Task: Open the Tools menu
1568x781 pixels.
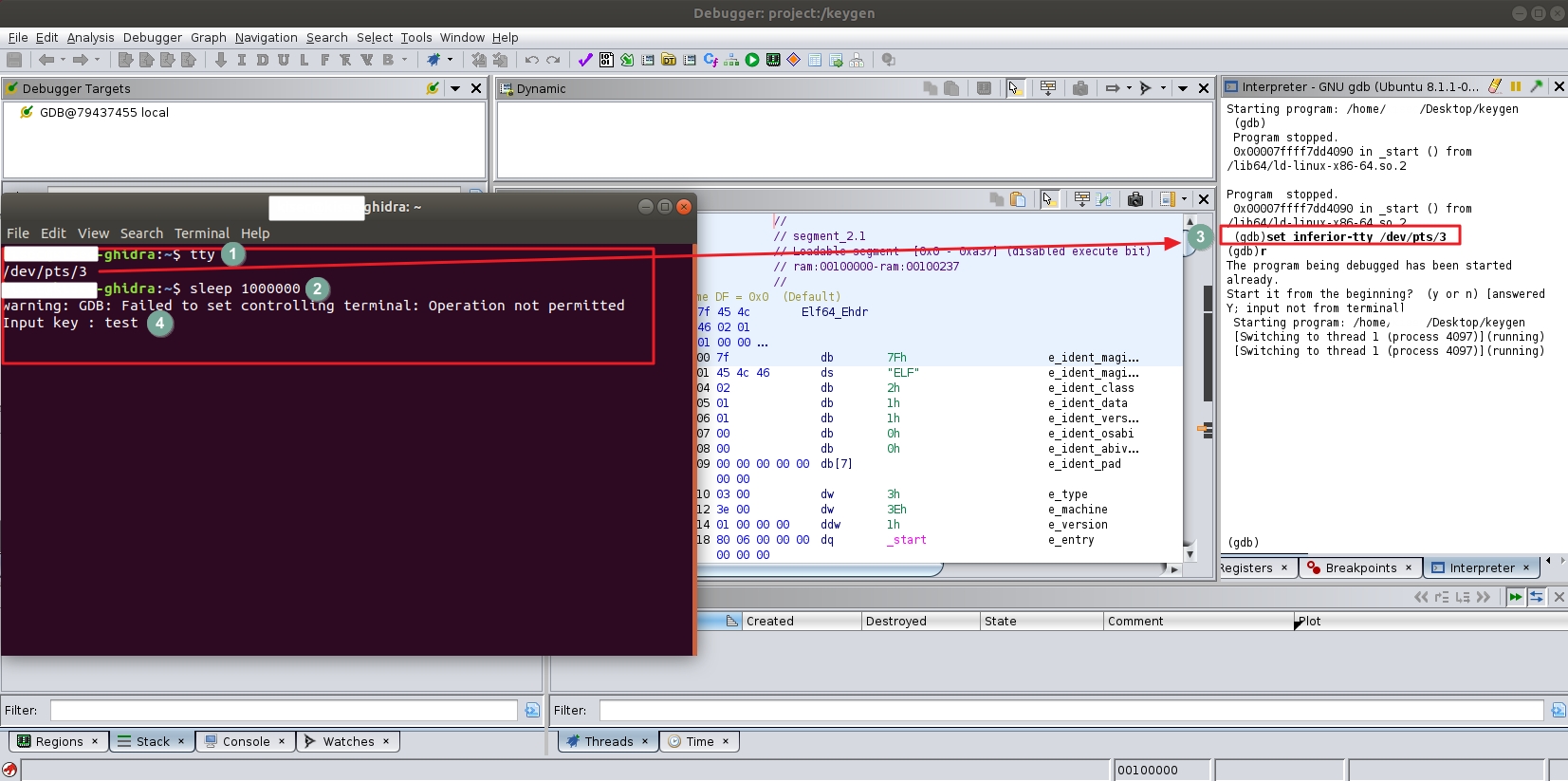Action: click(x=416, y=38)
